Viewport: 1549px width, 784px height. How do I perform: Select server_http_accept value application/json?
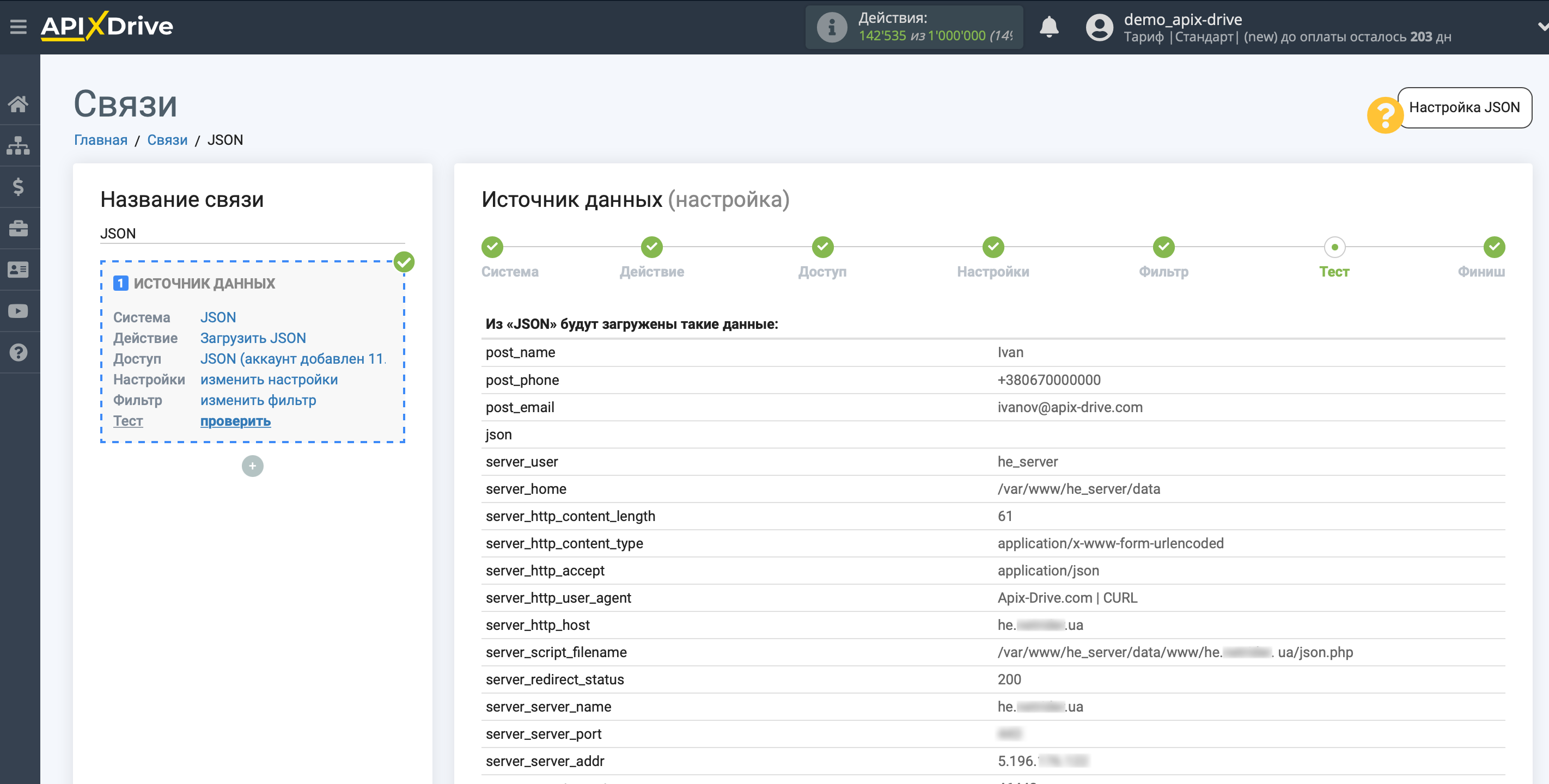(1048, 571)
